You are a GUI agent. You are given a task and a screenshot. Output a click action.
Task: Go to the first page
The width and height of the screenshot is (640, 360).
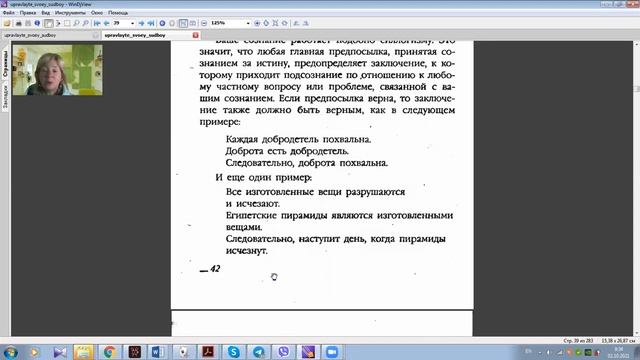[x=97, y=23]
